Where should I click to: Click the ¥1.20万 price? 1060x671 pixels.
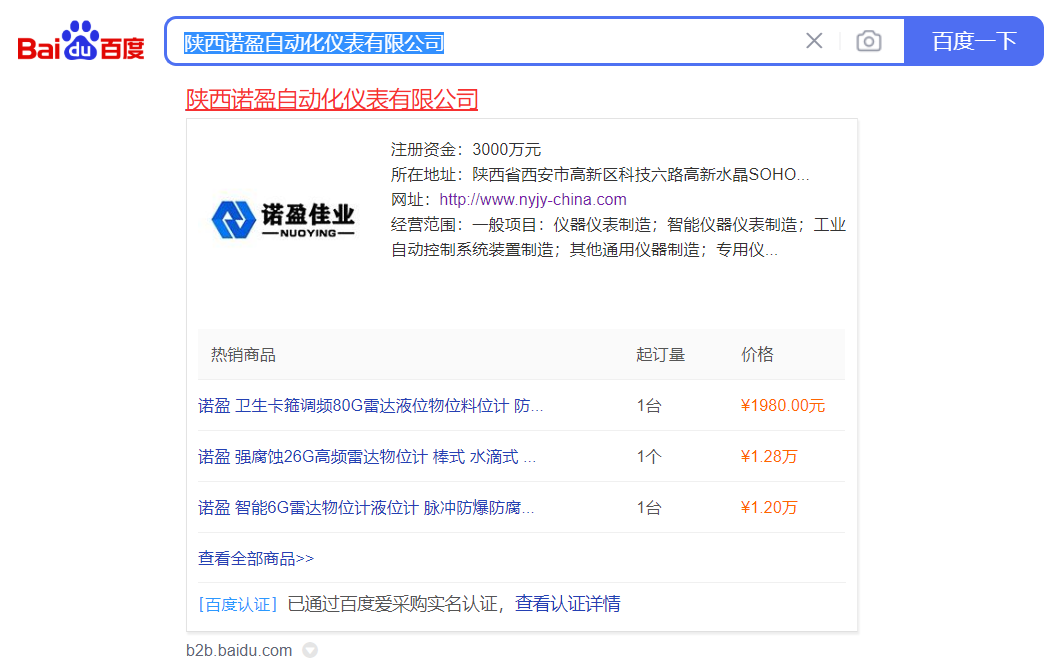pyautogui.click(x=769, y=508)
